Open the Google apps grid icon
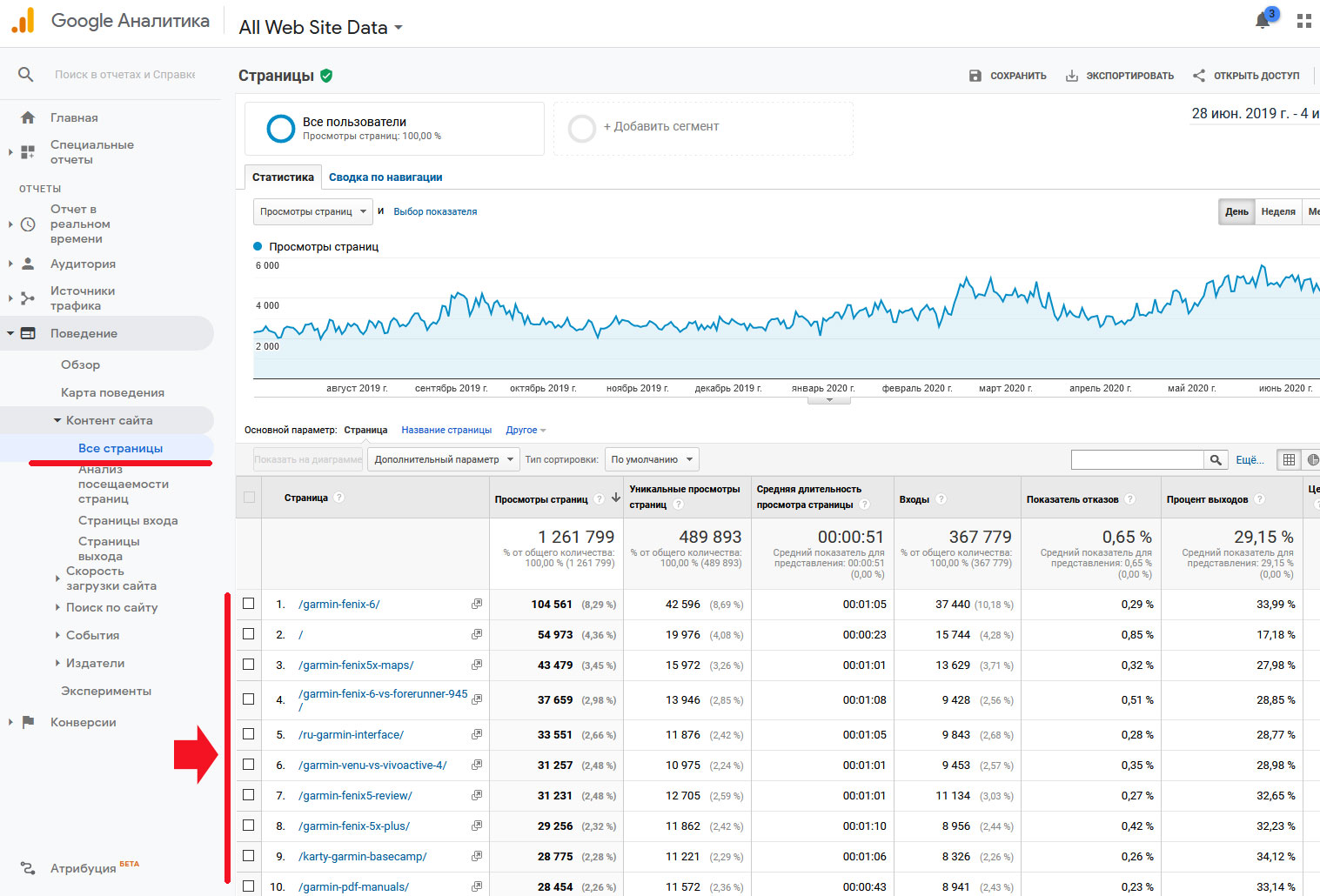 click(1303, 21)
